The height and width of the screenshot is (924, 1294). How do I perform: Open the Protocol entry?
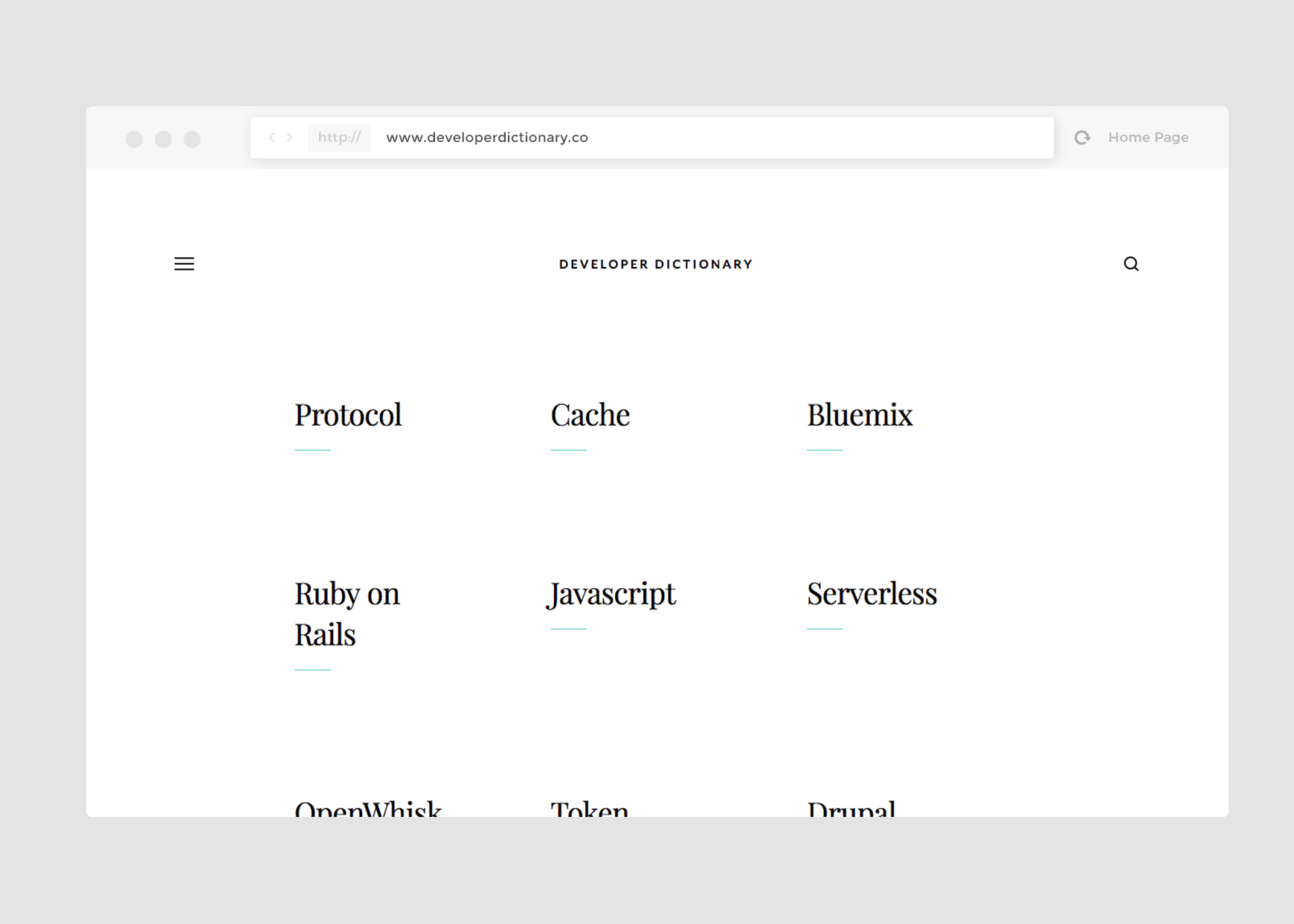(348, 415)
